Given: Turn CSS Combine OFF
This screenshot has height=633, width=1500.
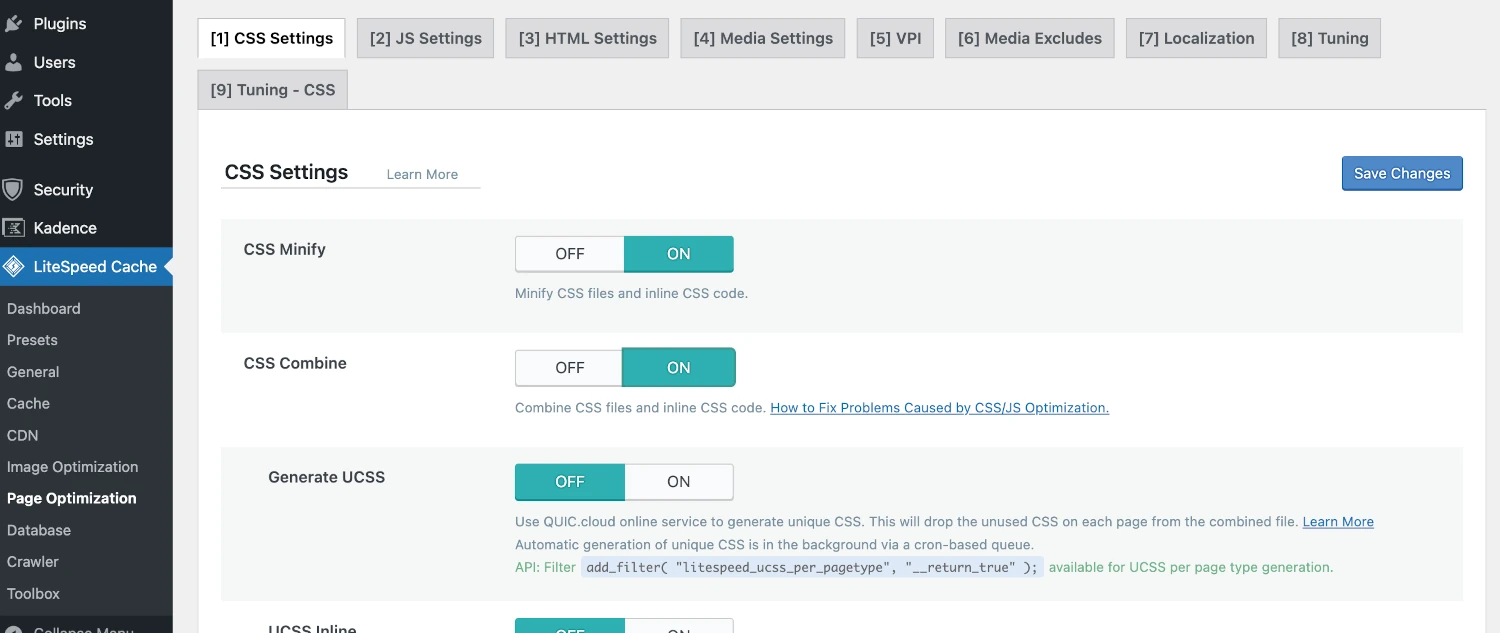Looking at the screenshot, I should (570, 367).
